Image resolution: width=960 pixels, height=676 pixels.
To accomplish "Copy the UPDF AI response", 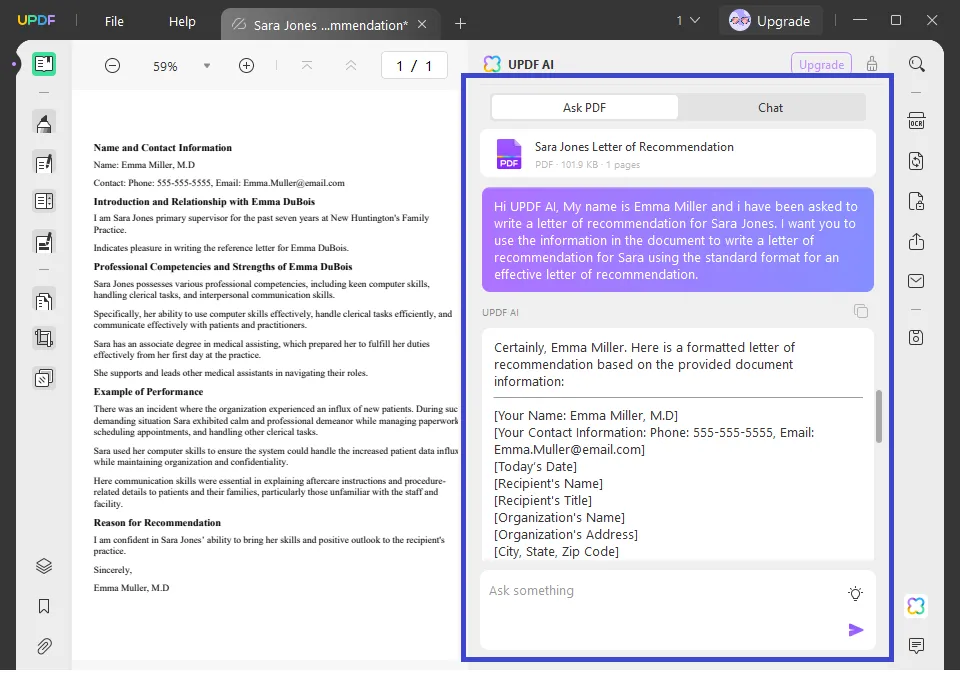I will pyautogui.click(x=861, y=311).
